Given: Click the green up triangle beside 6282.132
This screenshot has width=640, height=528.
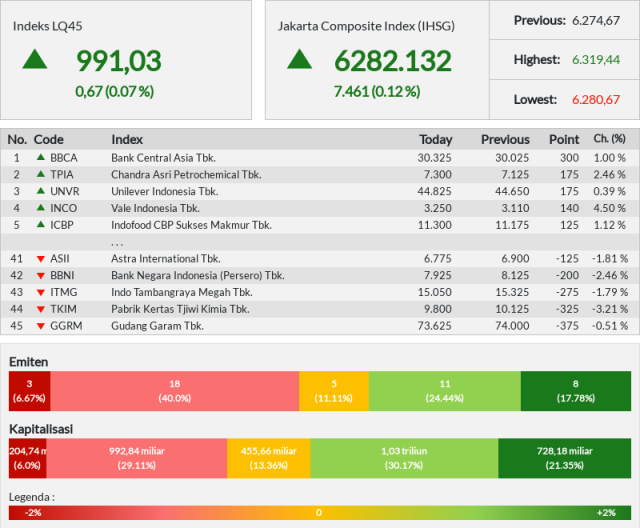Looking at the screenshot, I should tap(300, 59).
